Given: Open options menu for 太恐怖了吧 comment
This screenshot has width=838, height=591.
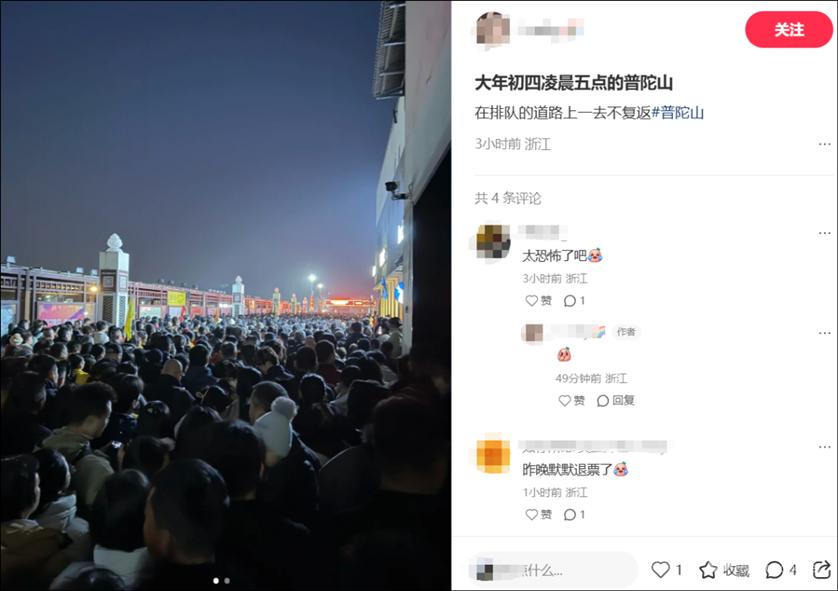Looking at the screenshot, I should point(825,233).
